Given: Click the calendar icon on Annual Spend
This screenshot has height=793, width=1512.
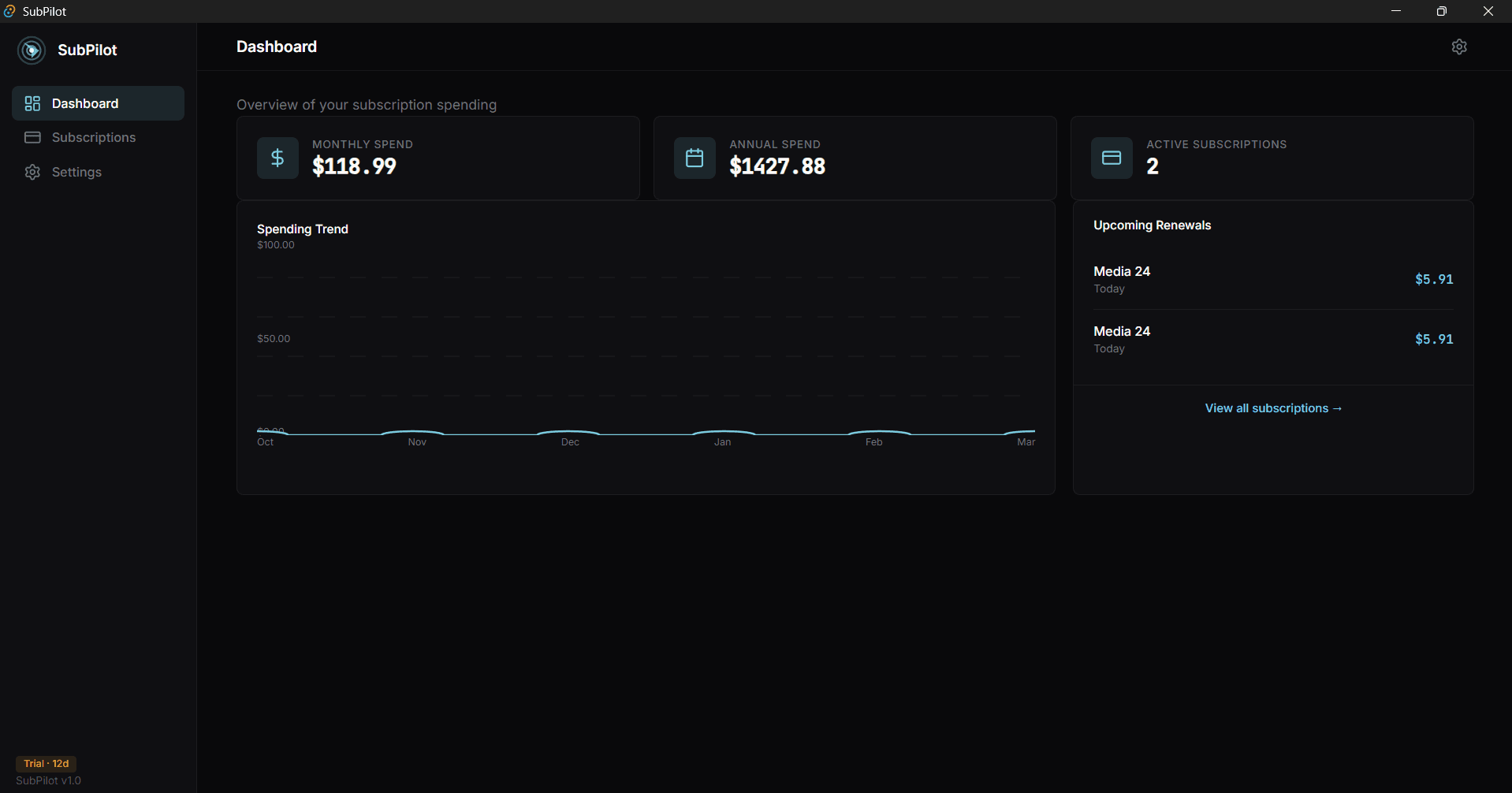Looking at the screenshot, I should click(694, 158).
